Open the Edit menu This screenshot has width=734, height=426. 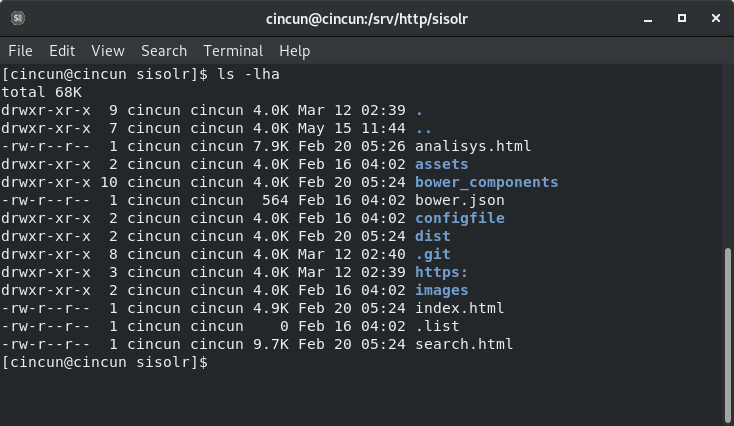click(62, 50)
